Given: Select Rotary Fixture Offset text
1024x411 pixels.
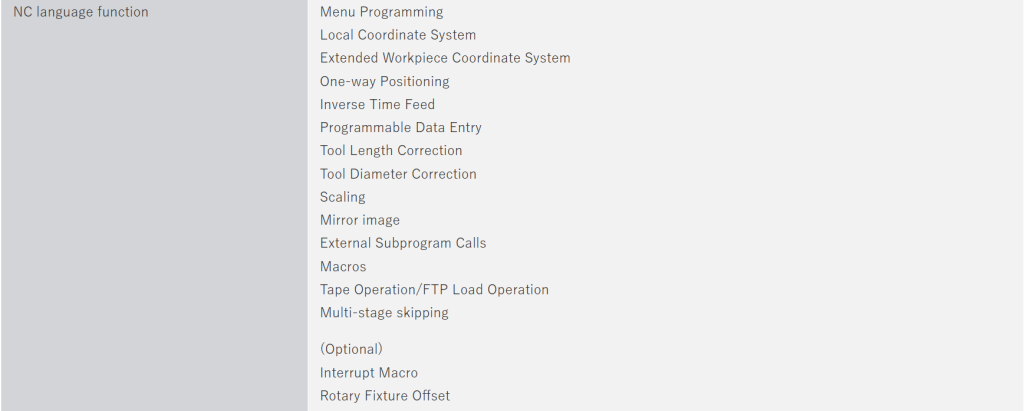Looking at the screenshot, I should [x=385, y=396].
